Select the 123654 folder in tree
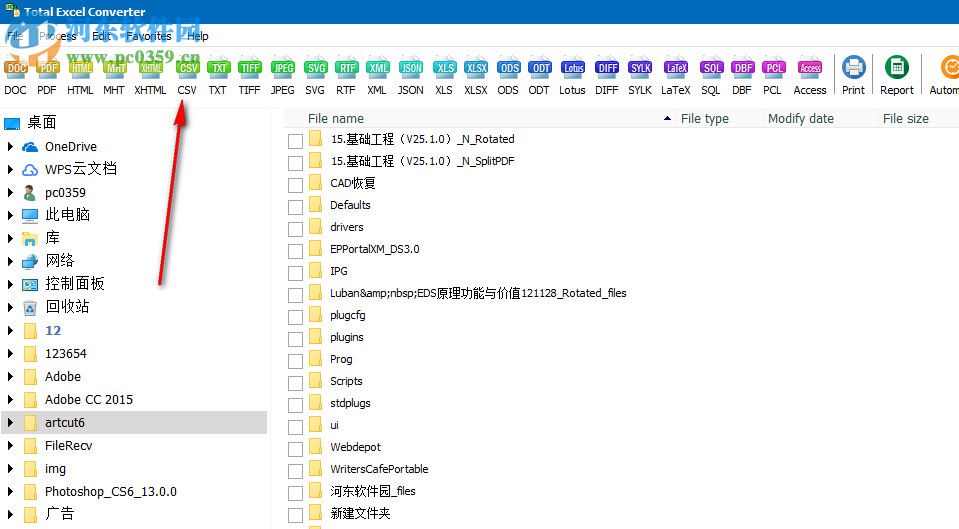This screenshot has height=529, width=959. 65,353
